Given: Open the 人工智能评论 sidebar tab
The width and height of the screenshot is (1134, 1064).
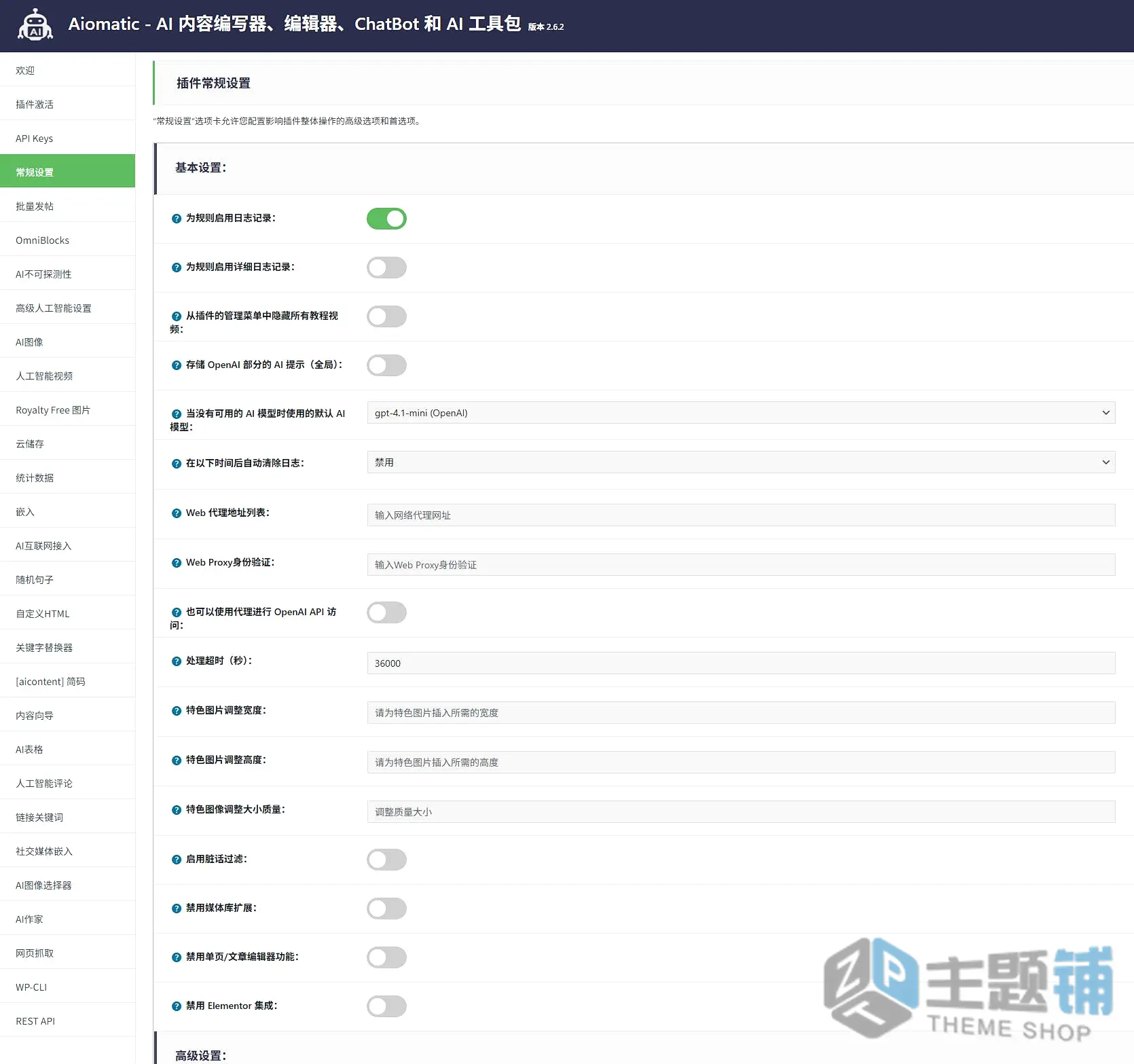Looking at the screenshot, I should [x=68, y=783].
